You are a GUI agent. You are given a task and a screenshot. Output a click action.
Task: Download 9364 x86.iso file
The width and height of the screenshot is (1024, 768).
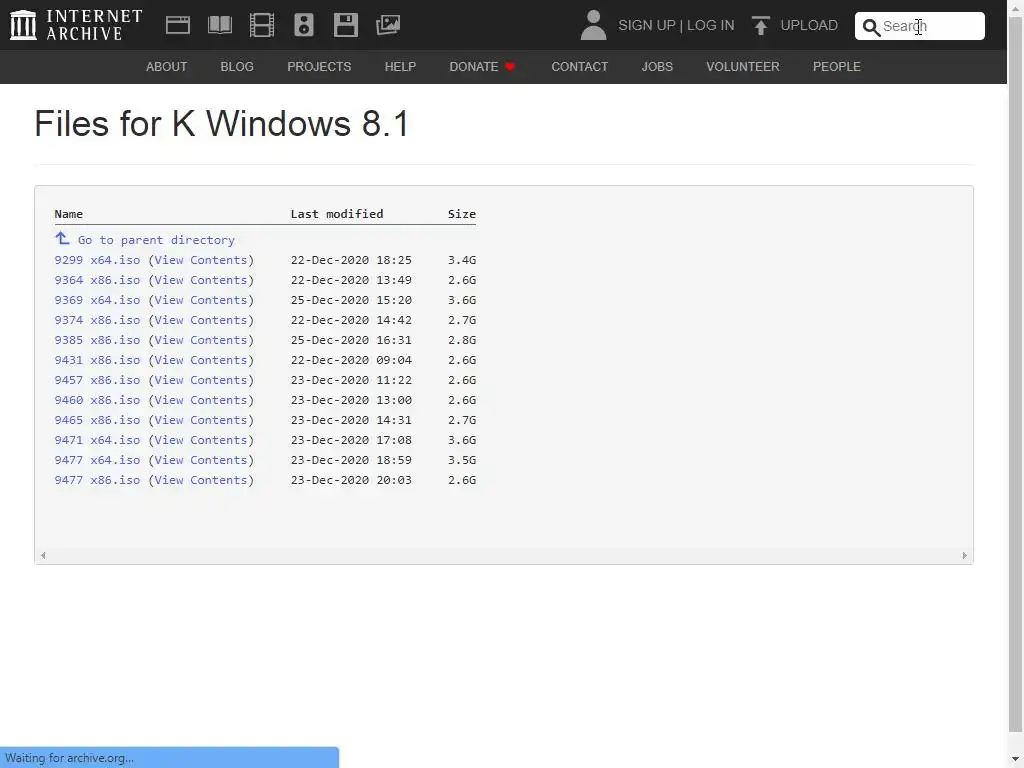click(97, 280)
